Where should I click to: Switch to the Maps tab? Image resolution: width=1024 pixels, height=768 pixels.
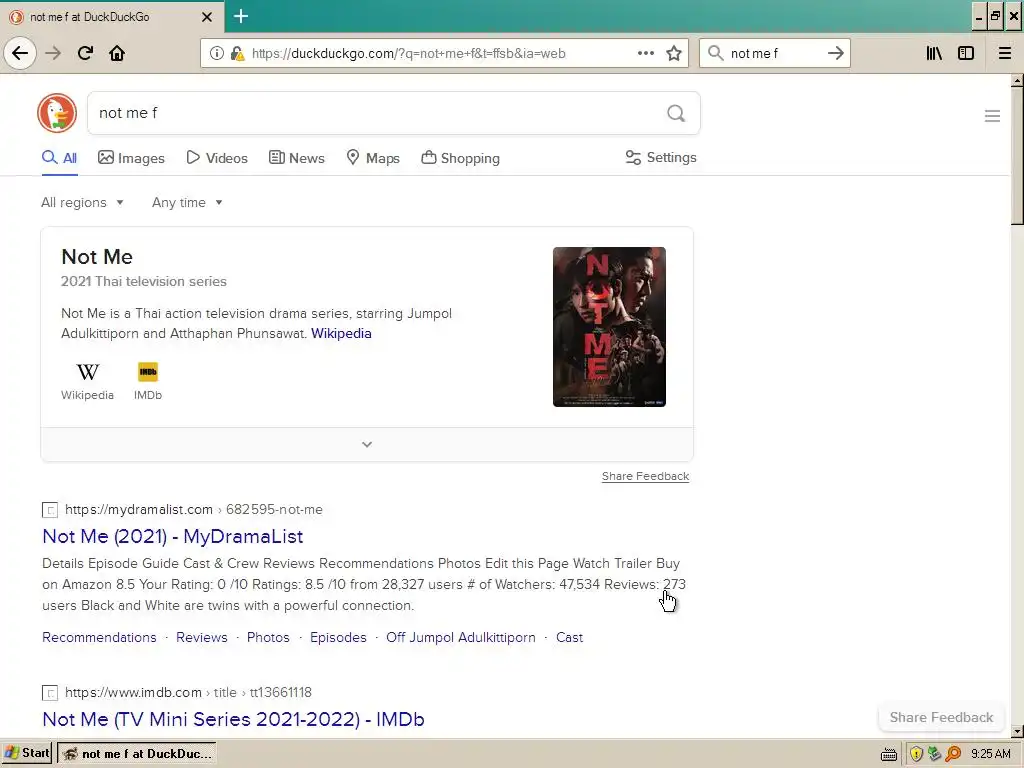tap(373, 158)
